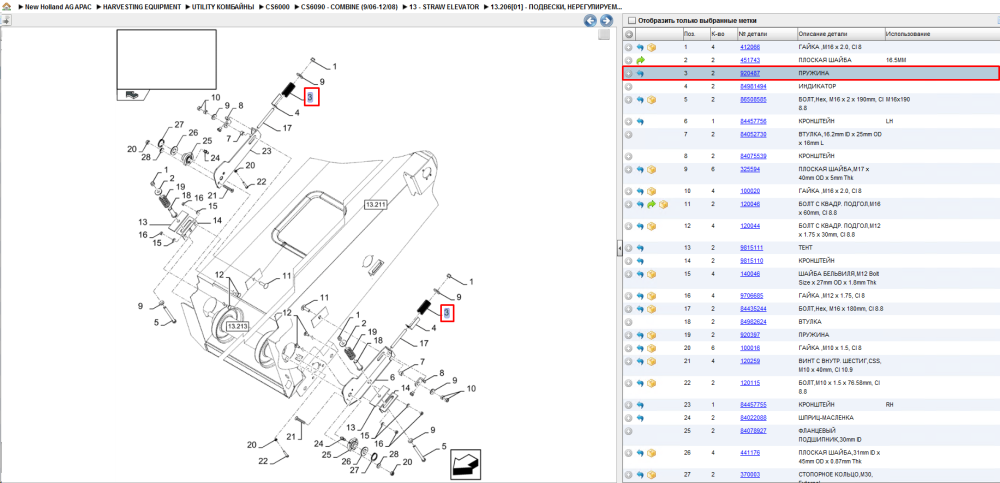This screenshot has height=483, width=1000.
Task: Open the 'New Holland AG APAC' breadcrumb
Action: (x=58, y=6)
